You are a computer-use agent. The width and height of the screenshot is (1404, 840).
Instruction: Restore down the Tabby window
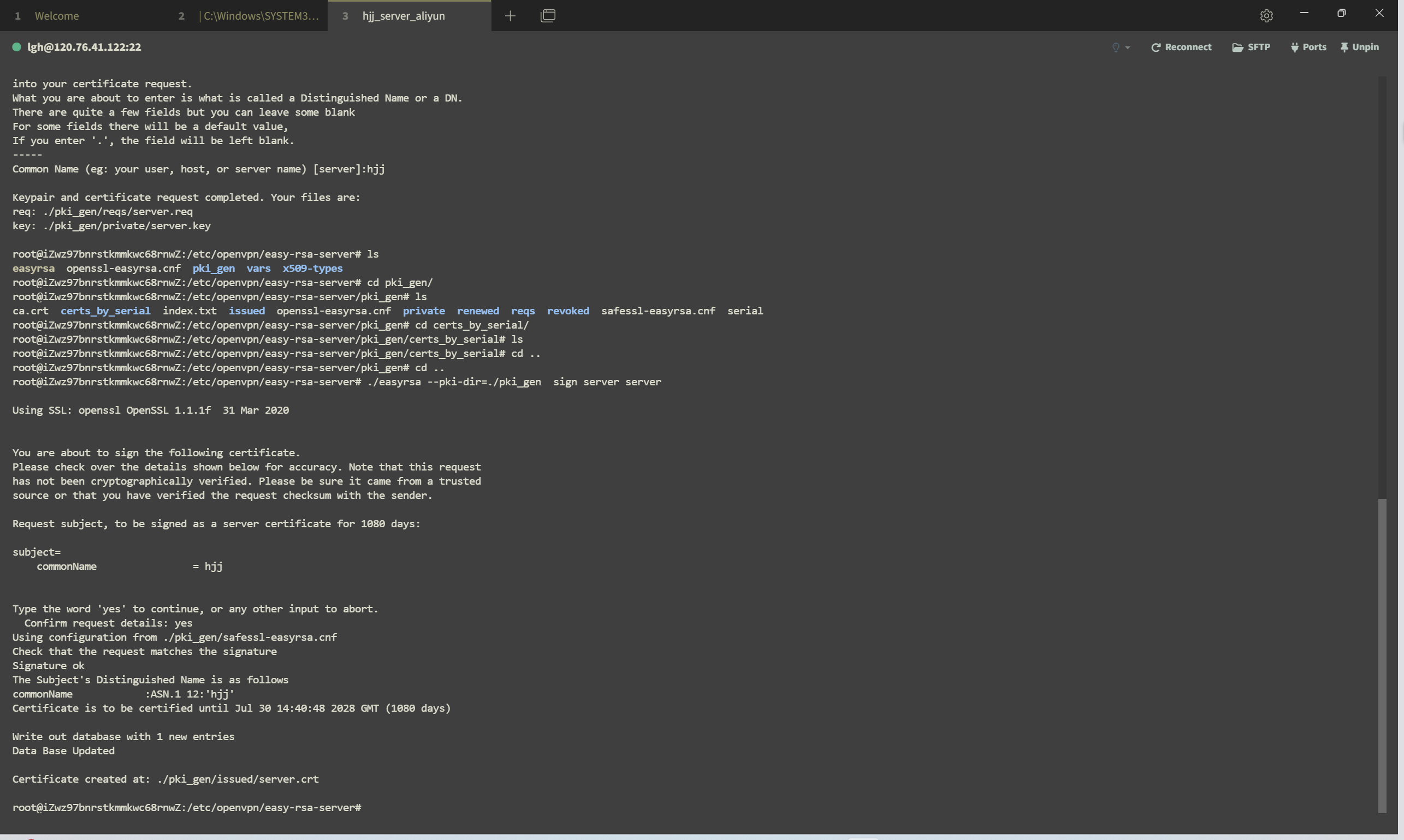(x=1341, y=13)
